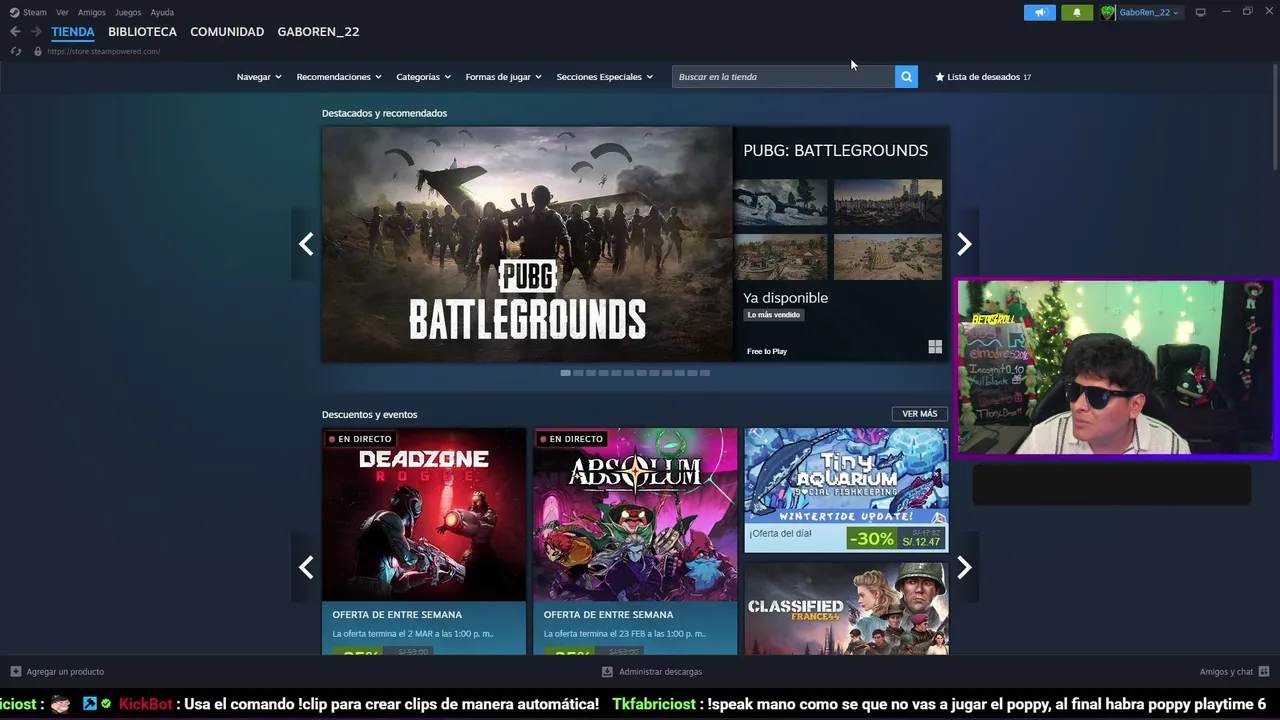Expand the Secciones Especiales dropdown
This screenshot has height=720, width=1280.
(x=605, y=77)
